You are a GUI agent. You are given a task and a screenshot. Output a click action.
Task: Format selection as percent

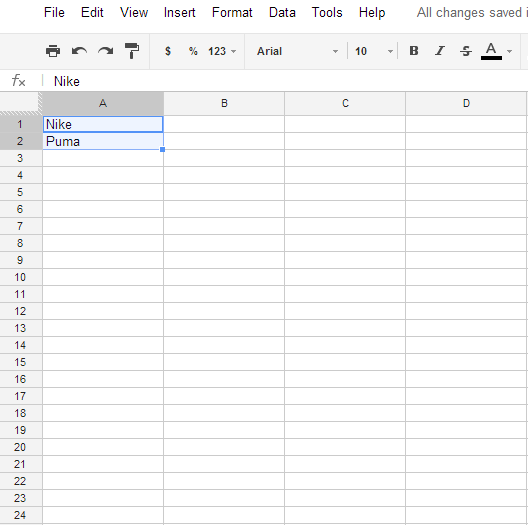(x=193, y=51)
